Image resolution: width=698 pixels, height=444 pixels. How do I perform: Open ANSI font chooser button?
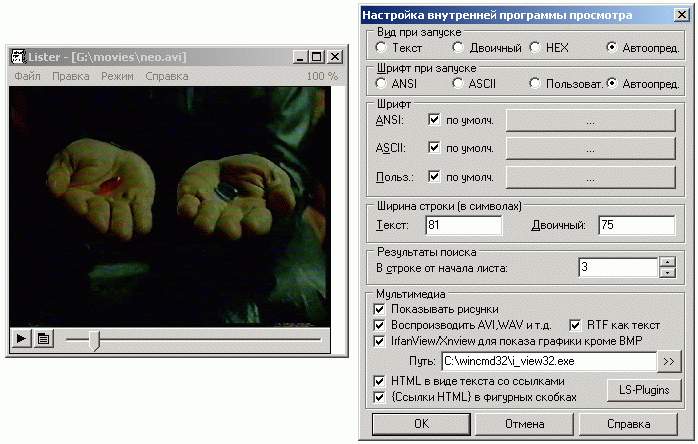591,120
